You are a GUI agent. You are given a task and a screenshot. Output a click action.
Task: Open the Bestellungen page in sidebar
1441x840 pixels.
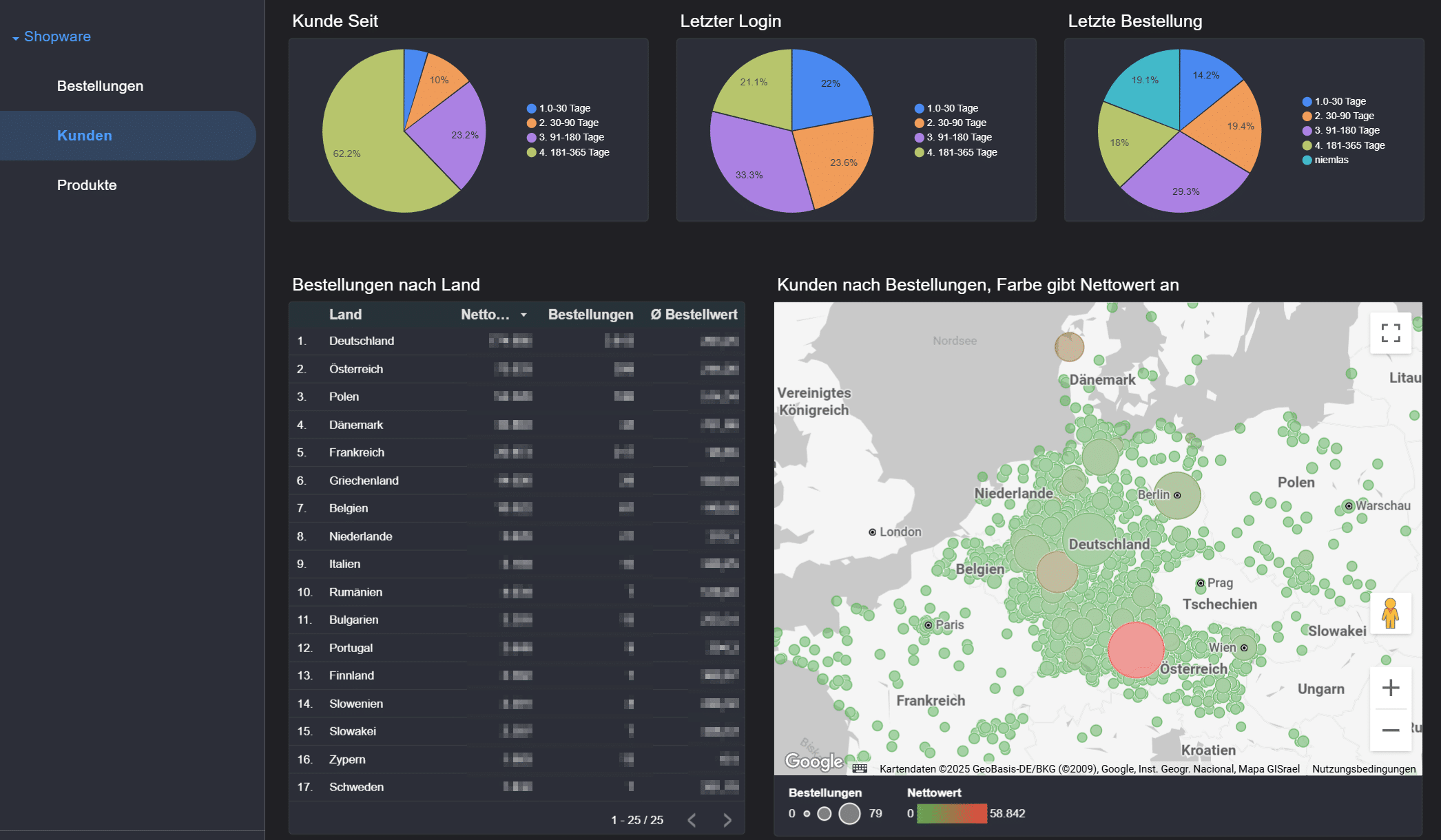click(100, 86)
